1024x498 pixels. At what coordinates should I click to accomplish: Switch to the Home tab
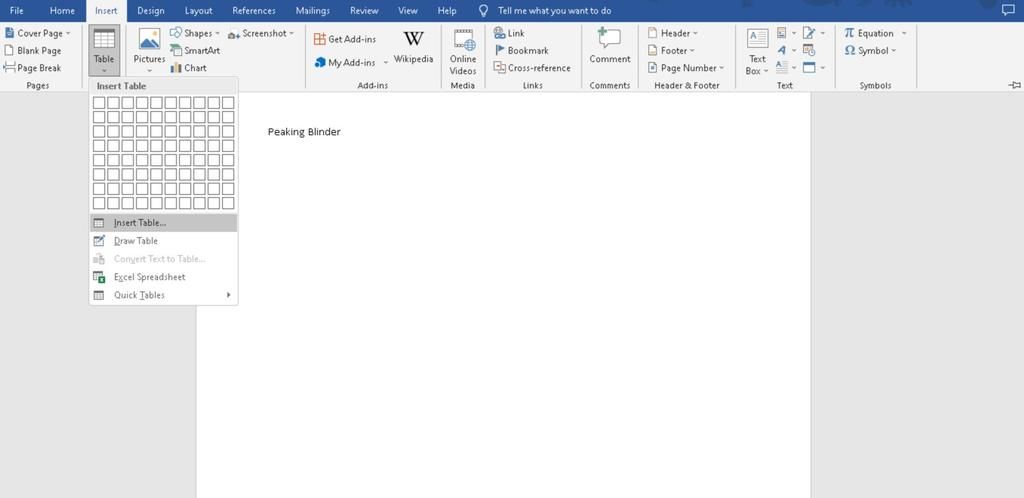coord(62,10)
